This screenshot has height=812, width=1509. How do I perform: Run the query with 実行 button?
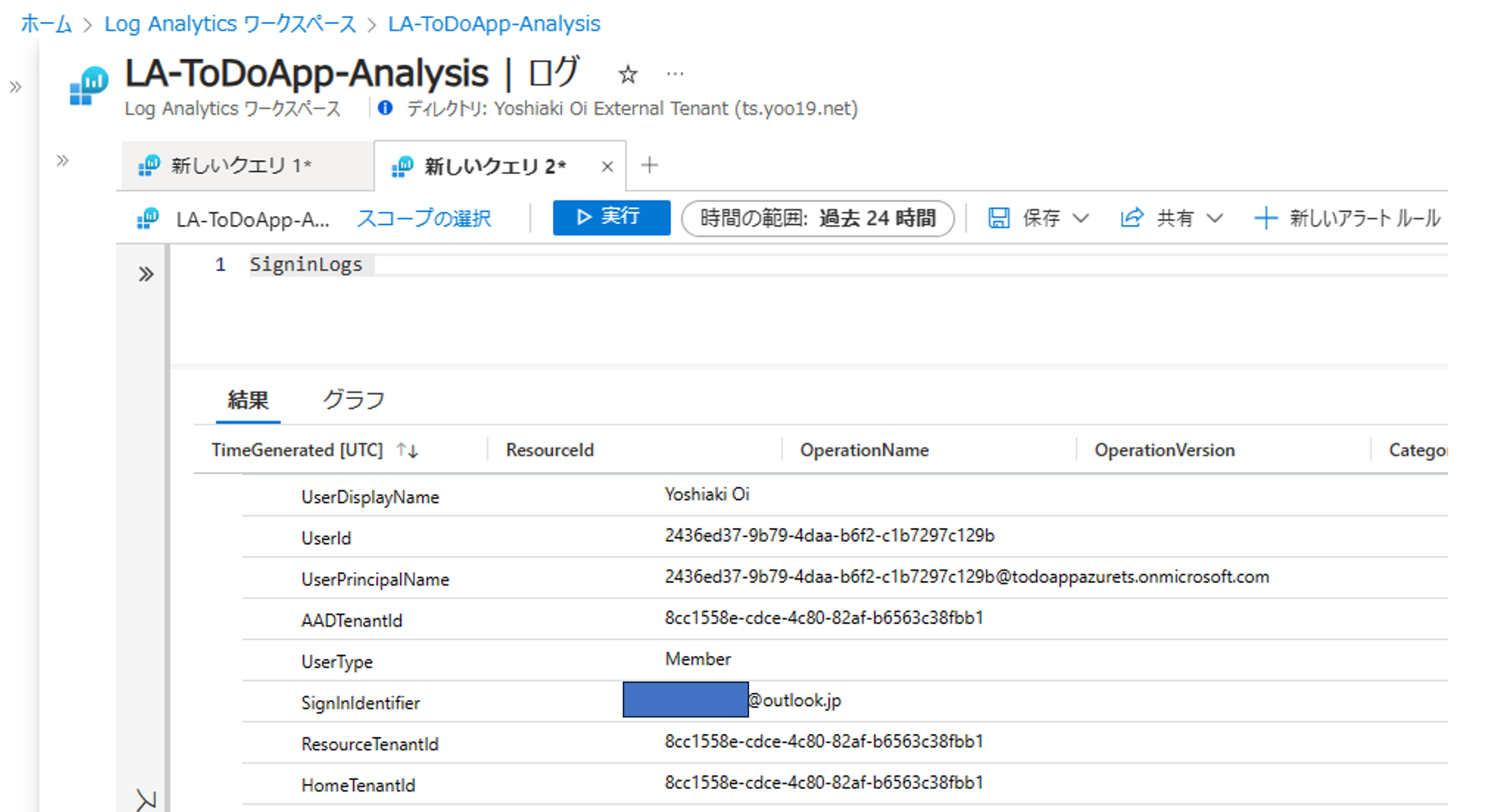(611, 218)
